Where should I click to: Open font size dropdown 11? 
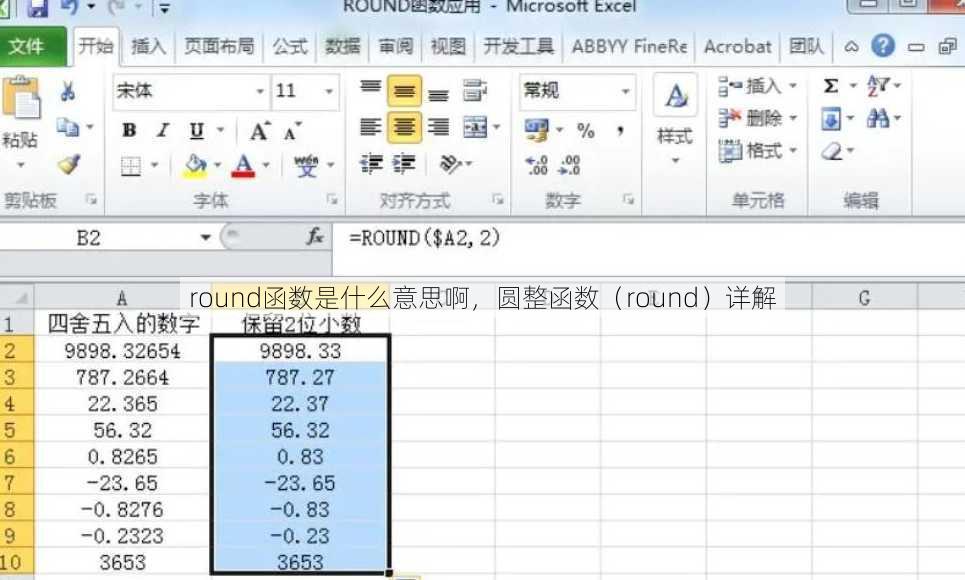(329, 91)
